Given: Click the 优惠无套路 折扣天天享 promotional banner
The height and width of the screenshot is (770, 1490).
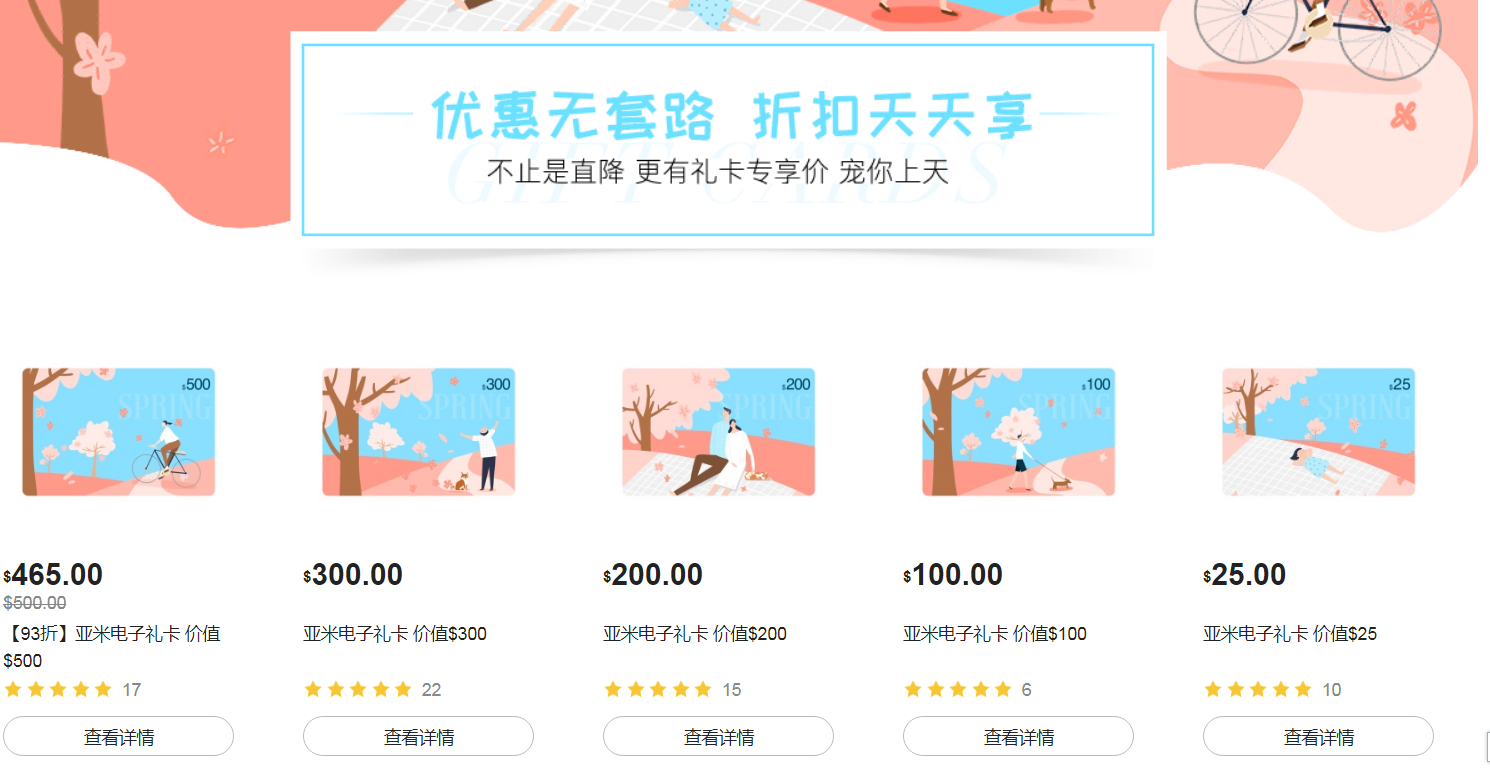Looking at the screenshot, I should coord(728,140).
